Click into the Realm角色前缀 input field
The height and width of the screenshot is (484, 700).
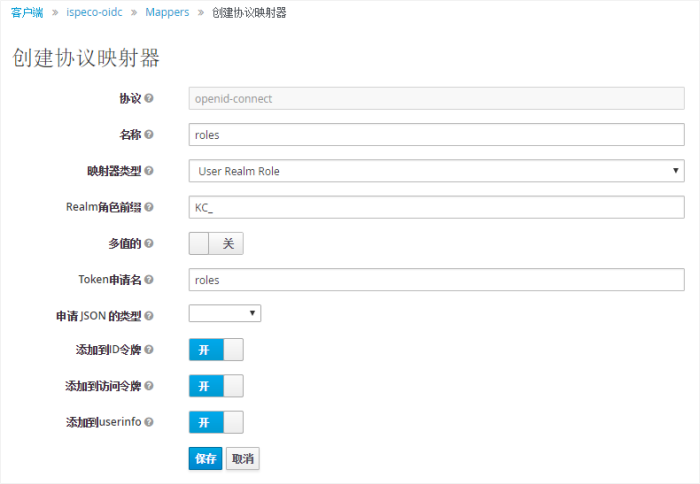[x=436, y=207]
